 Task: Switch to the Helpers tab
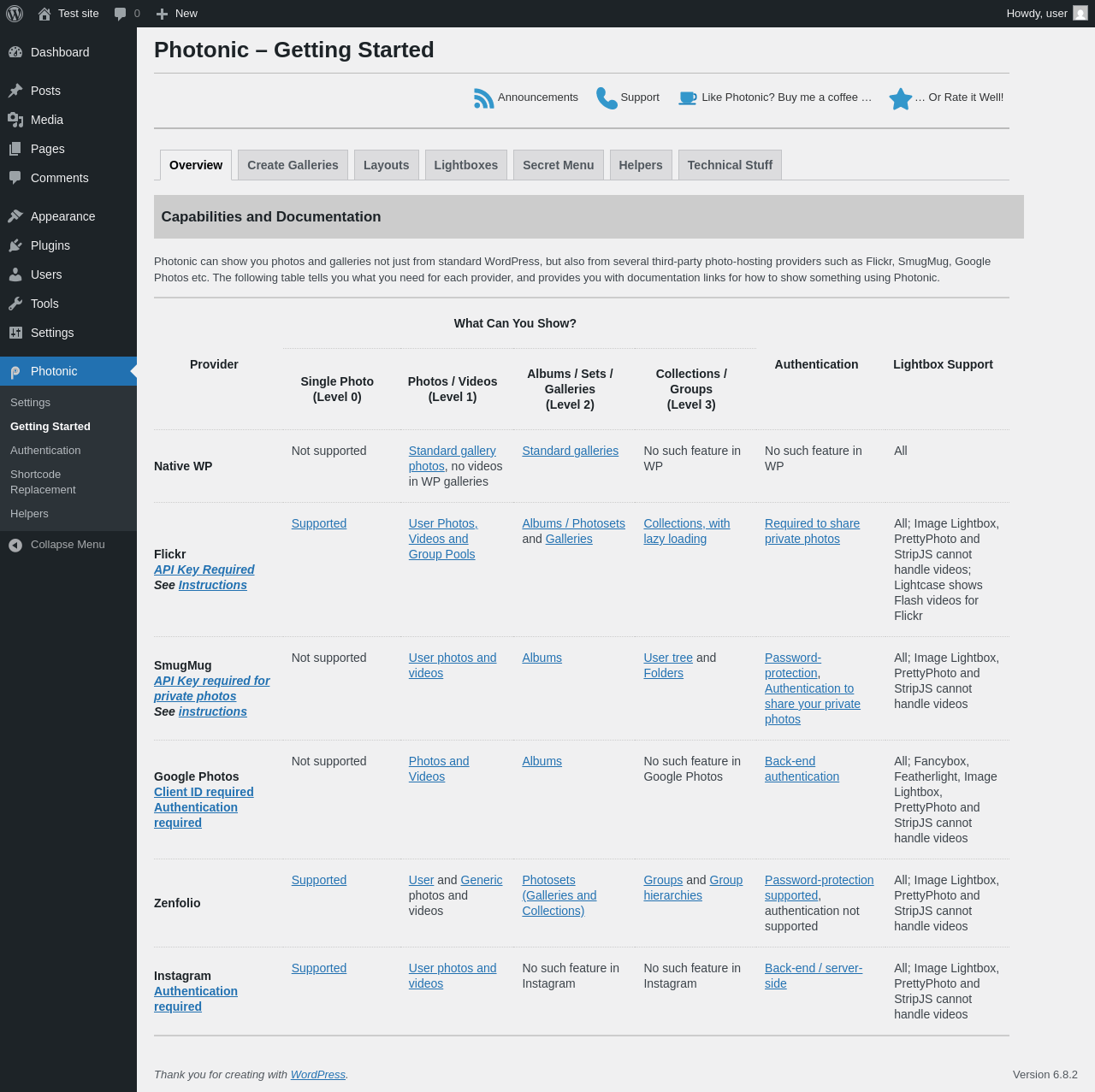[641, 165]
